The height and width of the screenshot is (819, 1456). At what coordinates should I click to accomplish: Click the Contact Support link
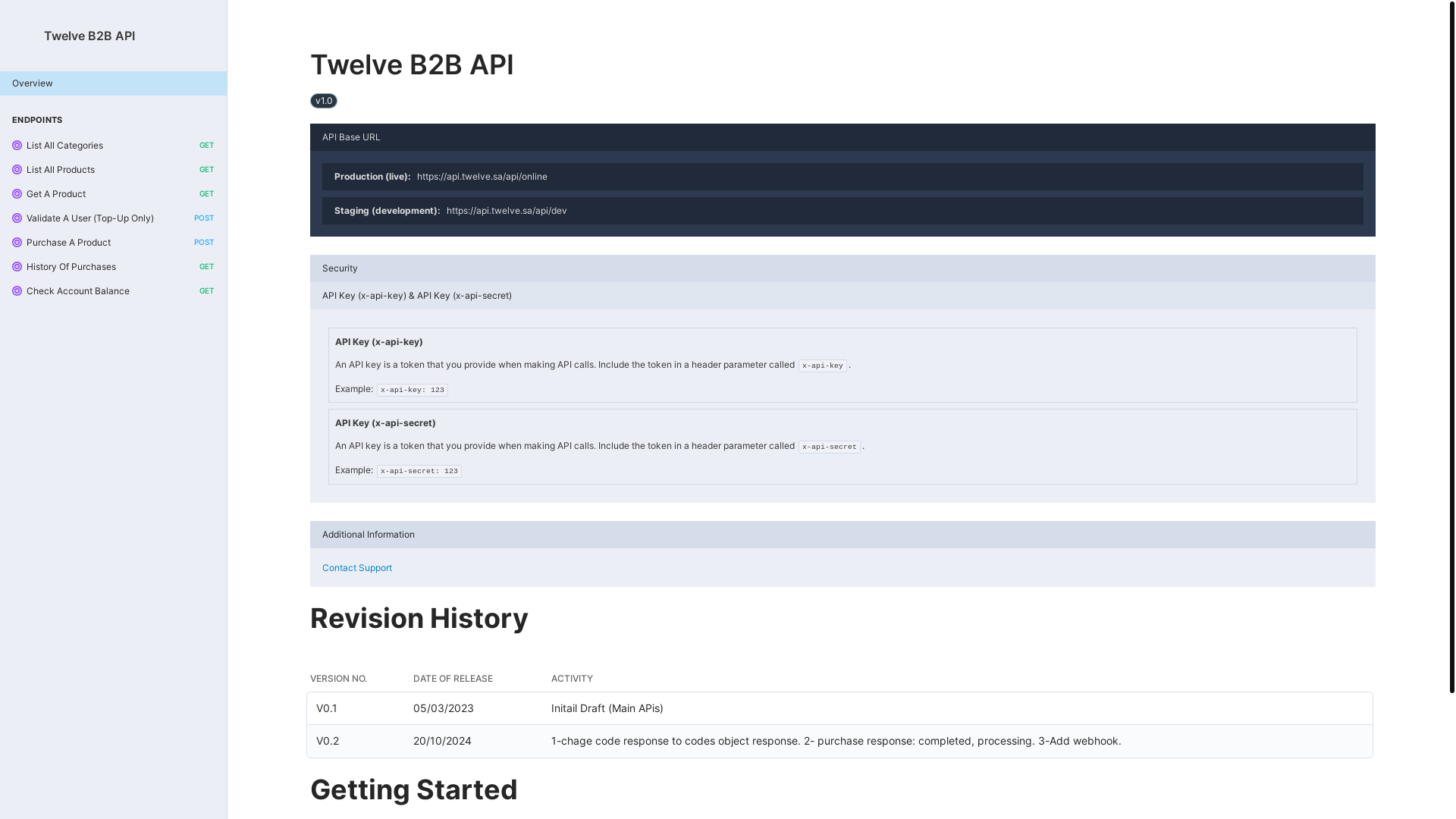point(356,568)
